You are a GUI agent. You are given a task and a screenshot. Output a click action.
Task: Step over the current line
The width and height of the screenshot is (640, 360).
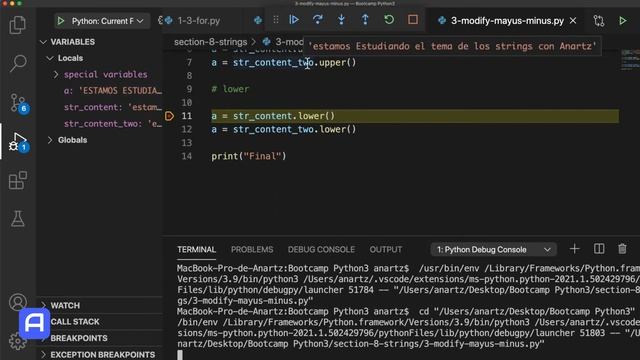(318, 20)
